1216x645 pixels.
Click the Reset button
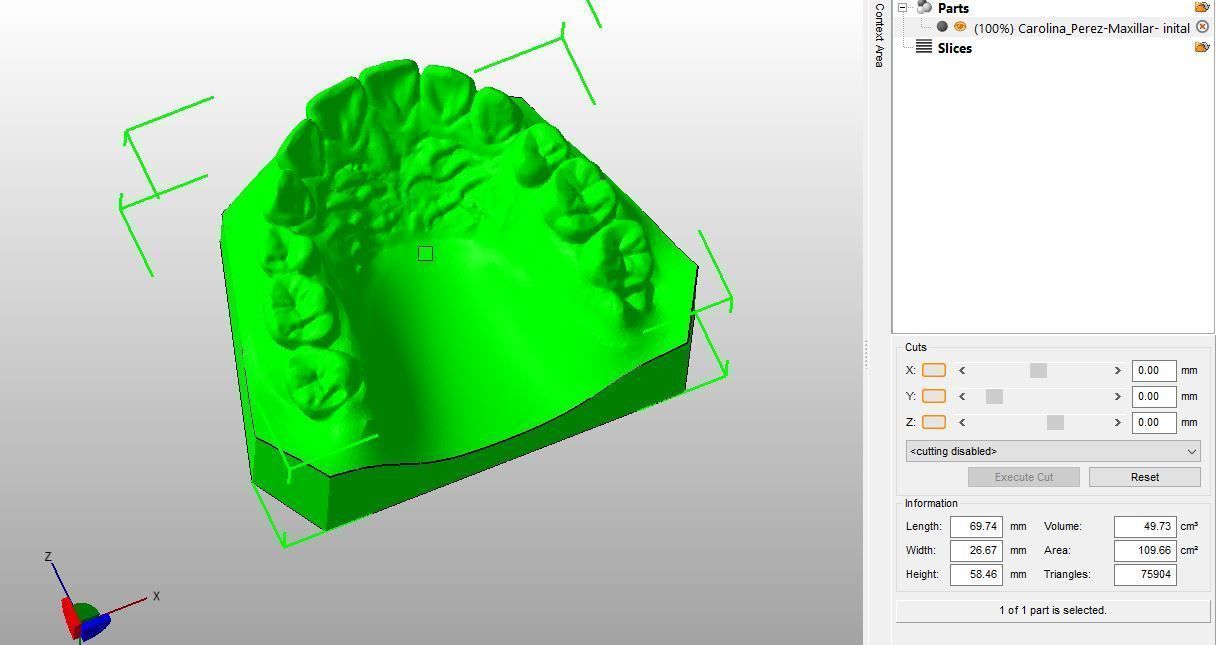1145,477
